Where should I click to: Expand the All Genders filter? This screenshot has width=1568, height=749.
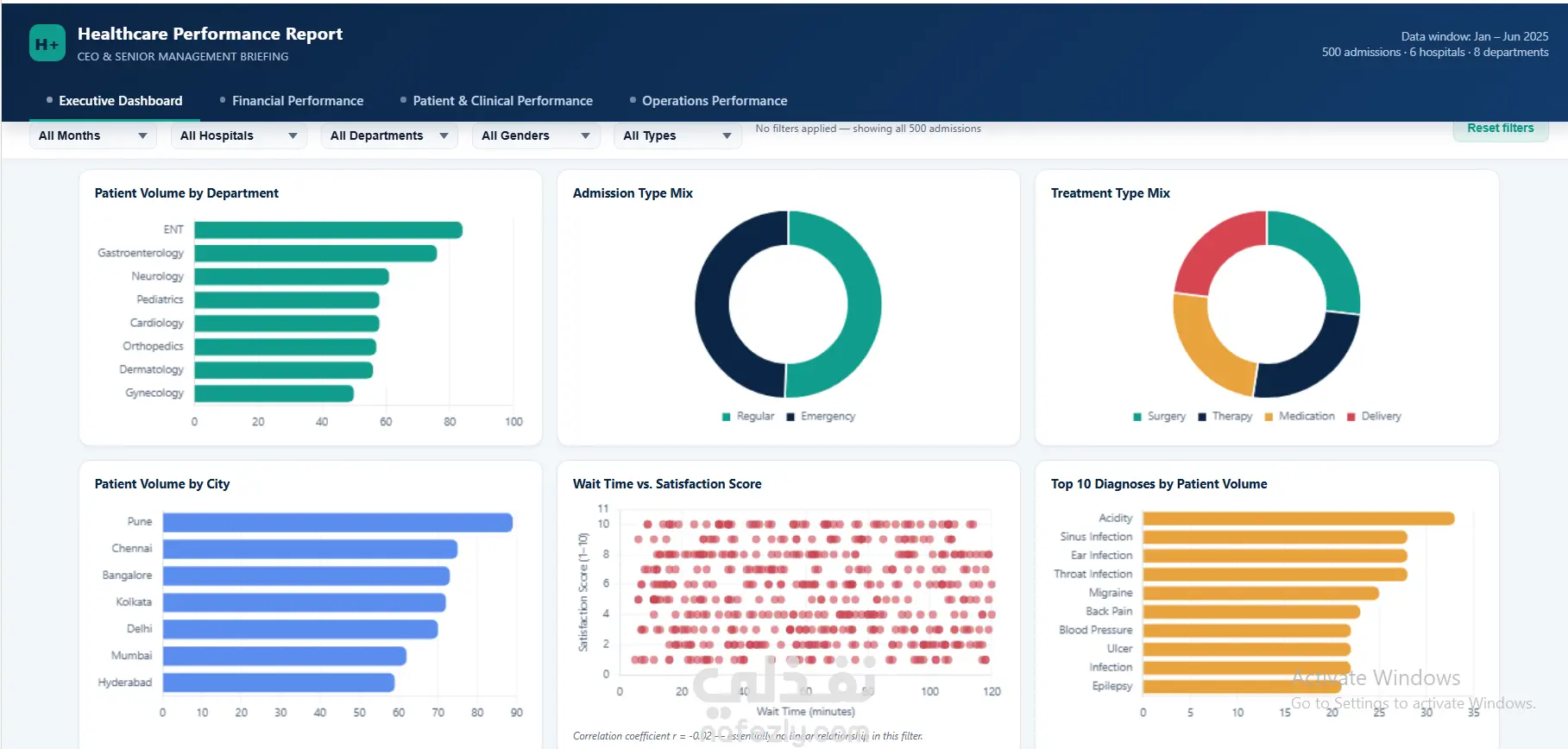(536, 135)
